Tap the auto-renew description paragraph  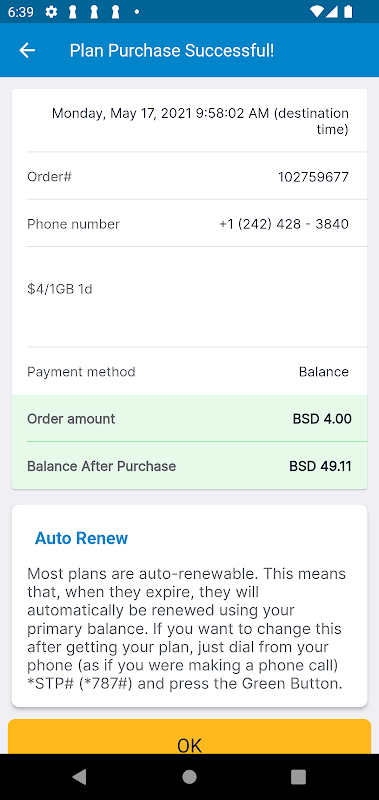[x=187, y=628]
